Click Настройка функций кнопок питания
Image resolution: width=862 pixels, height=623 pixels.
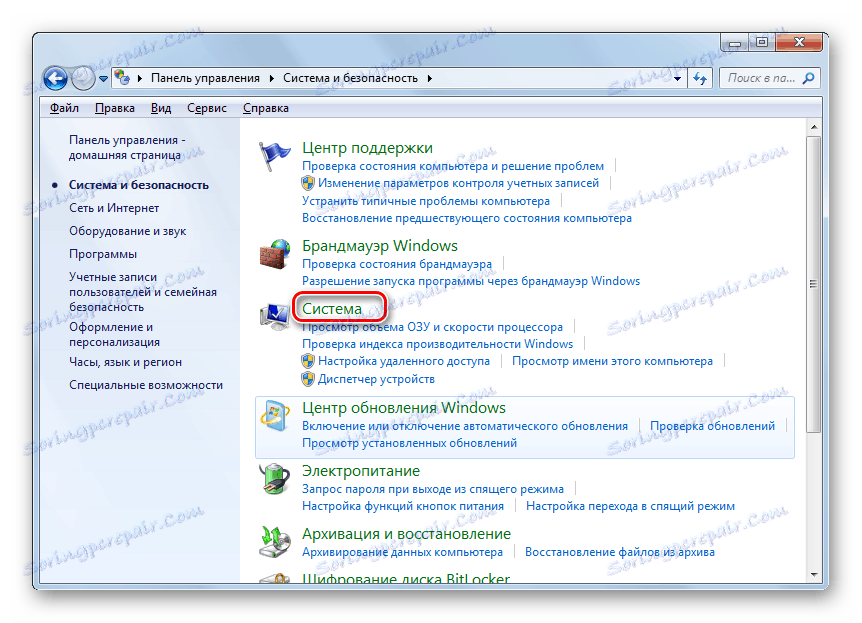click(x=403, y=506)
